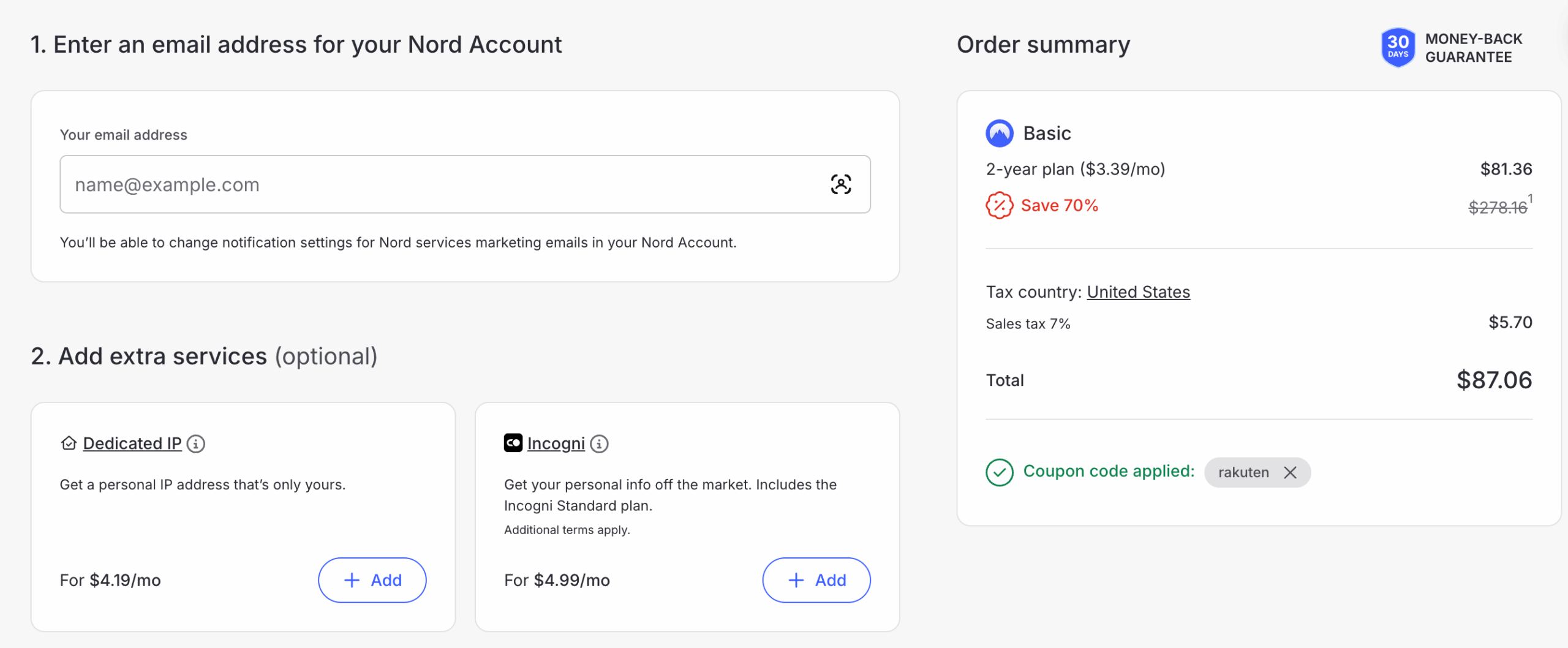Click the footnote 1 next to $278.16
Screen dimensions: 1568x648
tap(1530, 198)
